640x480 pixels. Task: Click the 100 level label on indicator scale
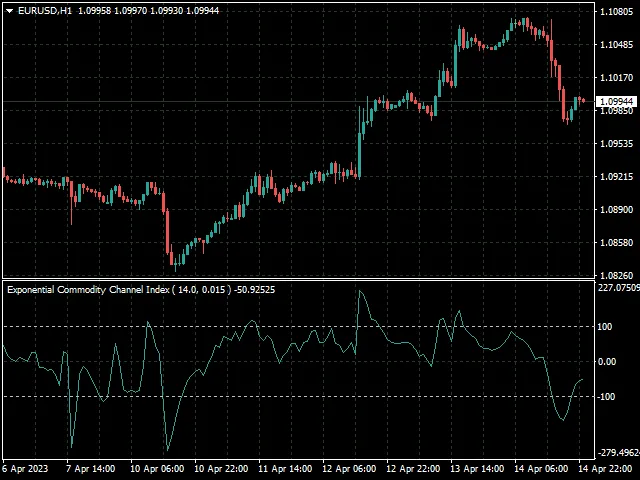point(605,327)
